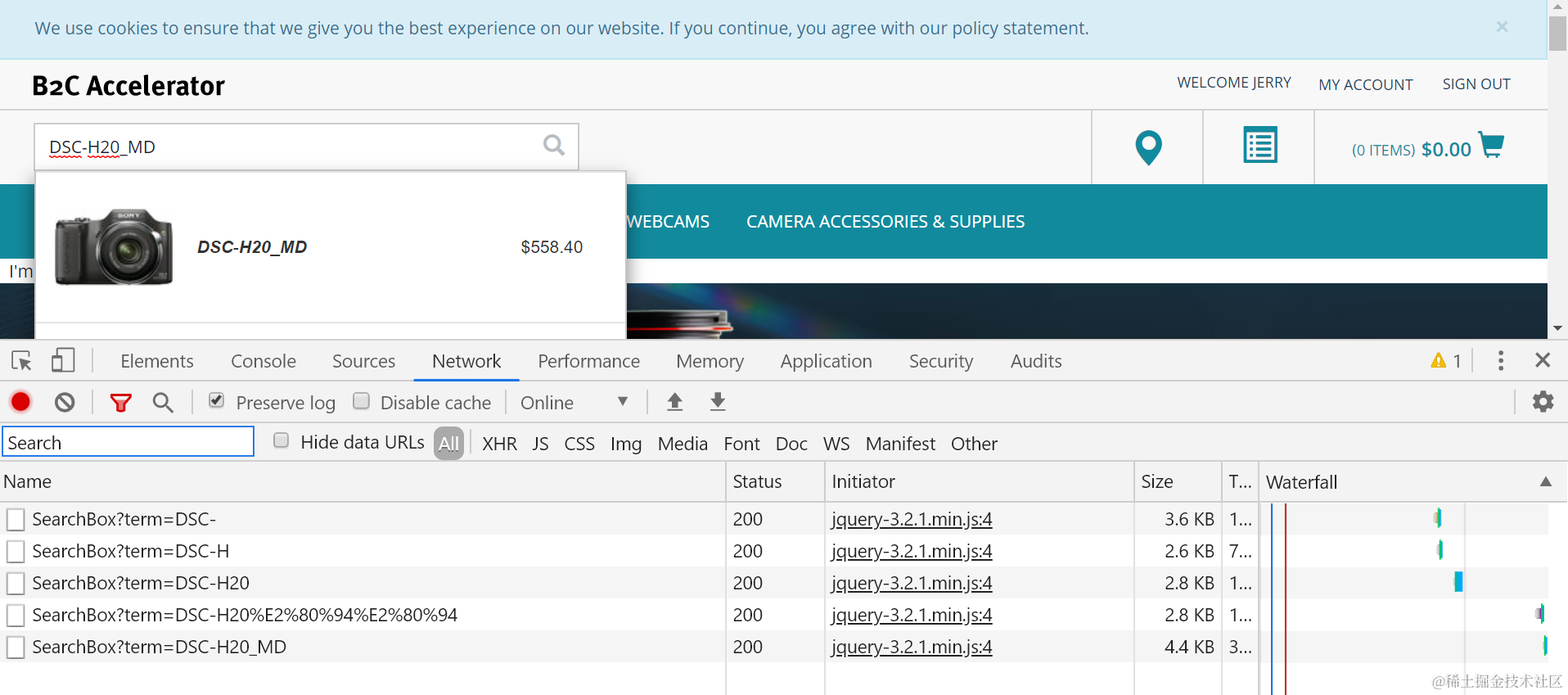Select checkbox for SearchBox?term=DSC-H row
This screenshot has height=695, width=1568.
pos(16,551)
